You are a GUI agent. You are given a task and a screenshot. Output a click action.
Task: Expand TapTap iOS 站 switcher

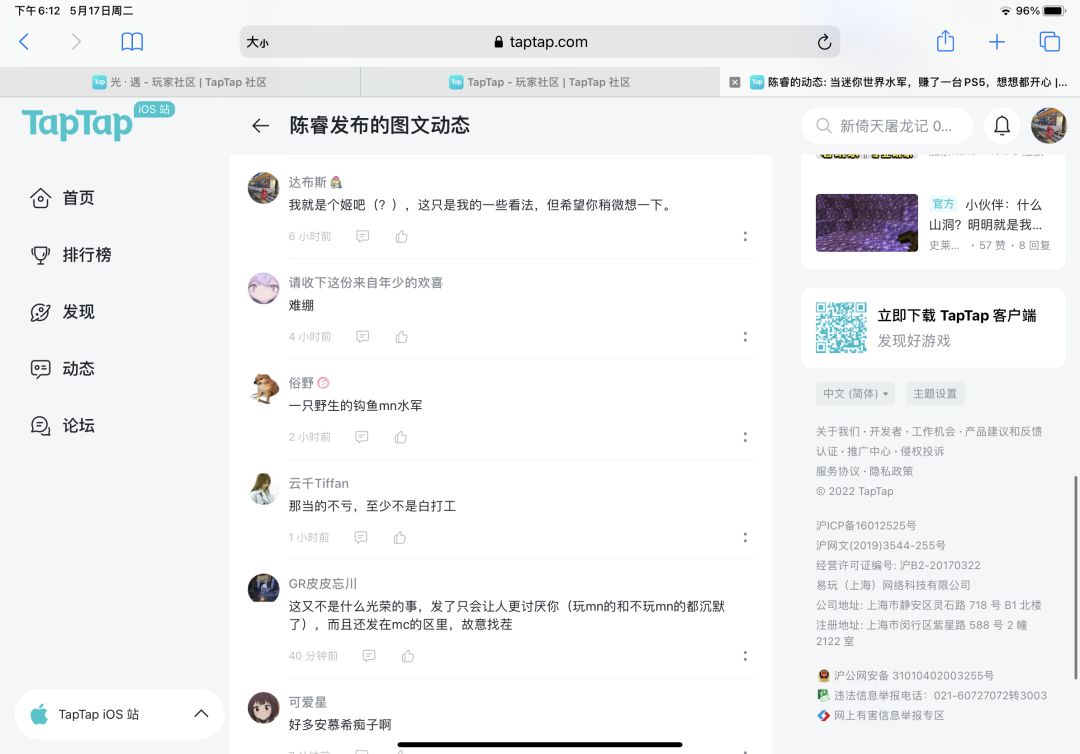coord(119,714)
